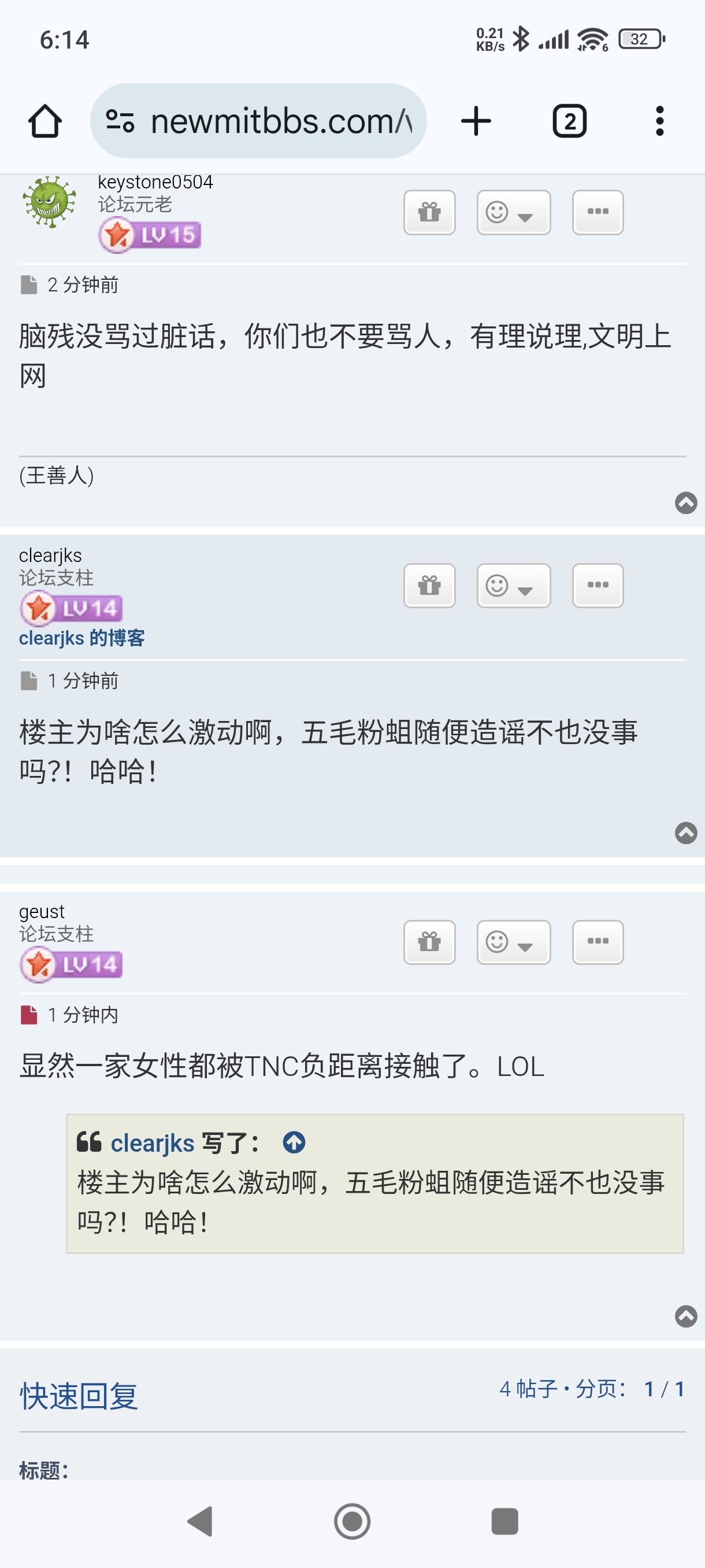Open a new browser tab

pos(476,121)
